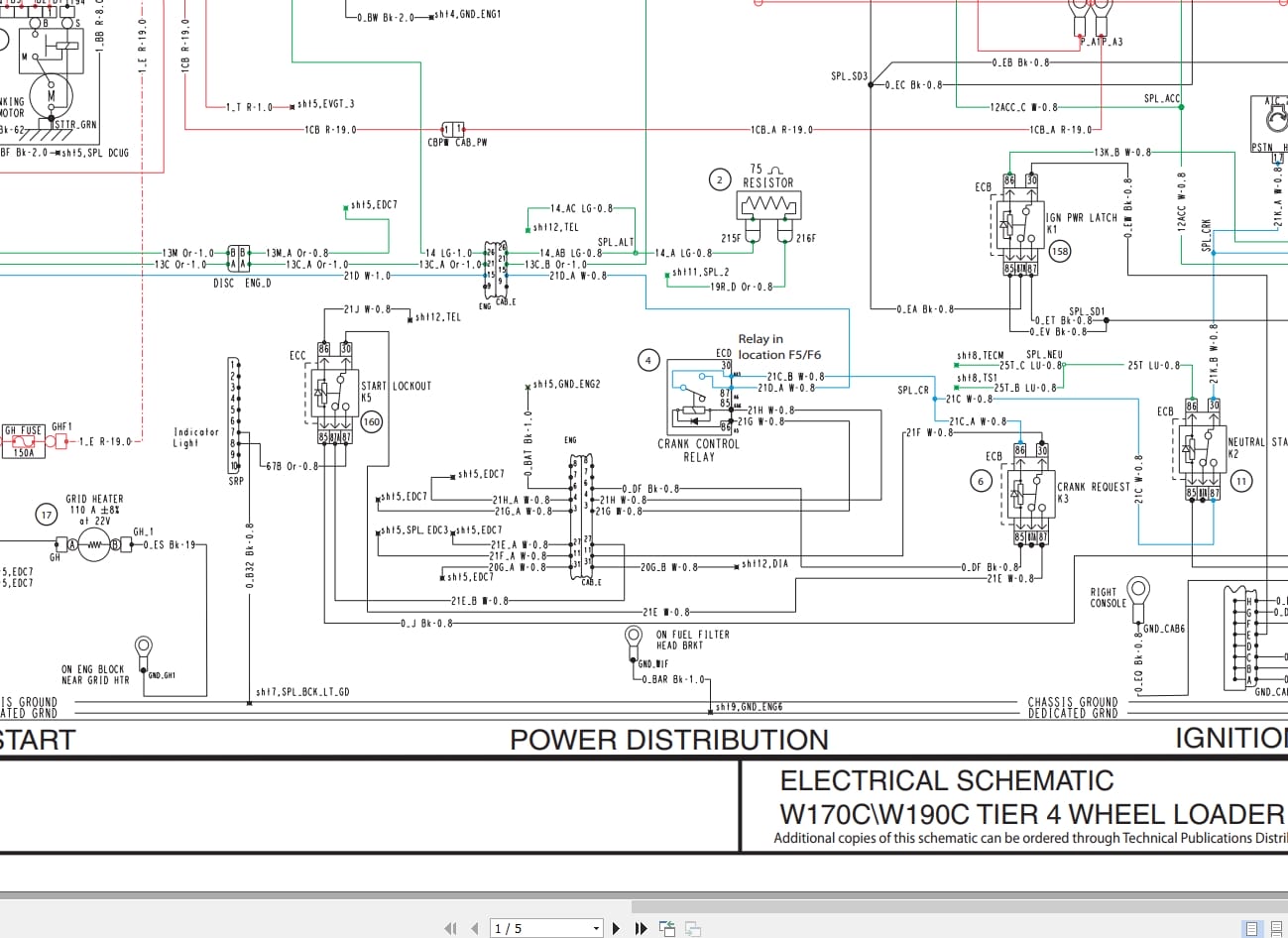This screenshot has width=1288, height=938.
Task: Click the 75 RESISTOR component
Action: (x=768, y=203)
